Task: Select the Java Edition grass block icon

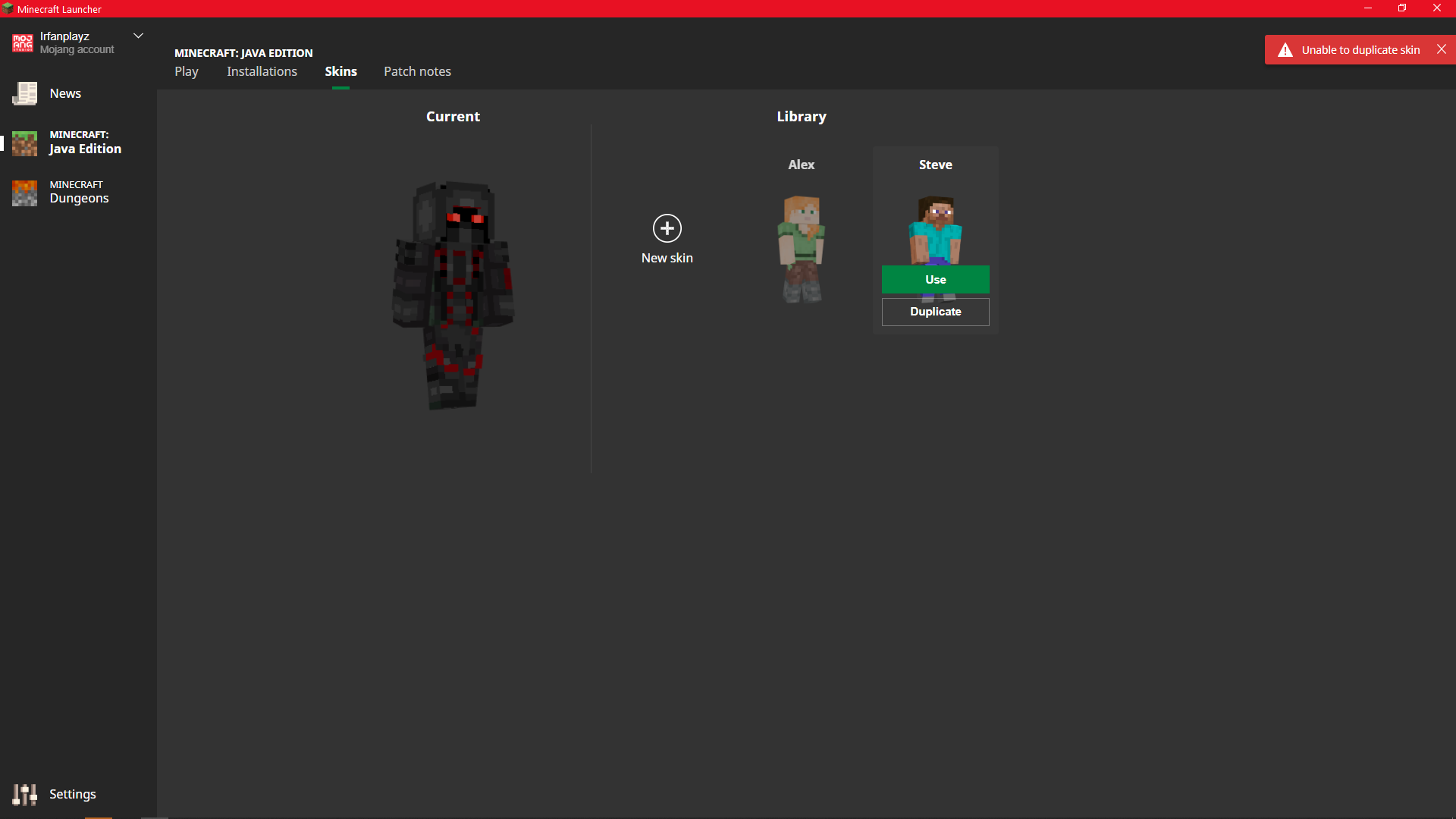Action: [x=24, y=143]
